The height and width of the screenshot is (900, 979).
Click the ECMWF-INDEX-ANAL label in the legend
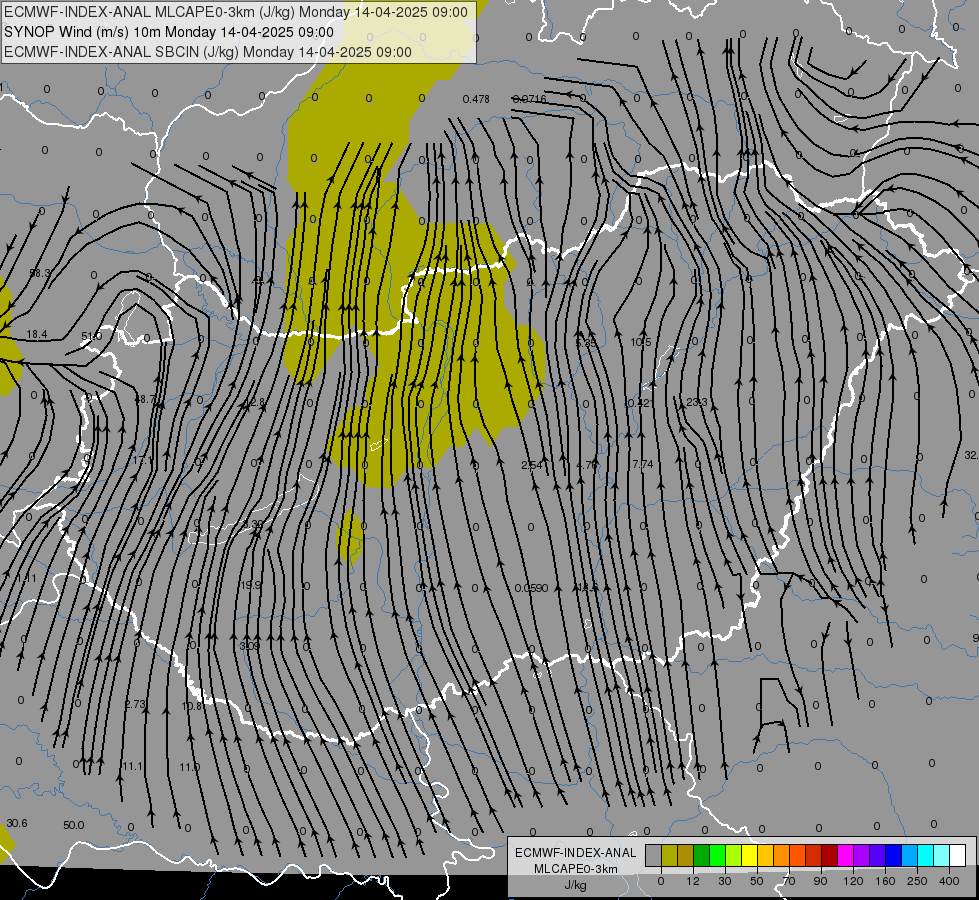point(575,853)
